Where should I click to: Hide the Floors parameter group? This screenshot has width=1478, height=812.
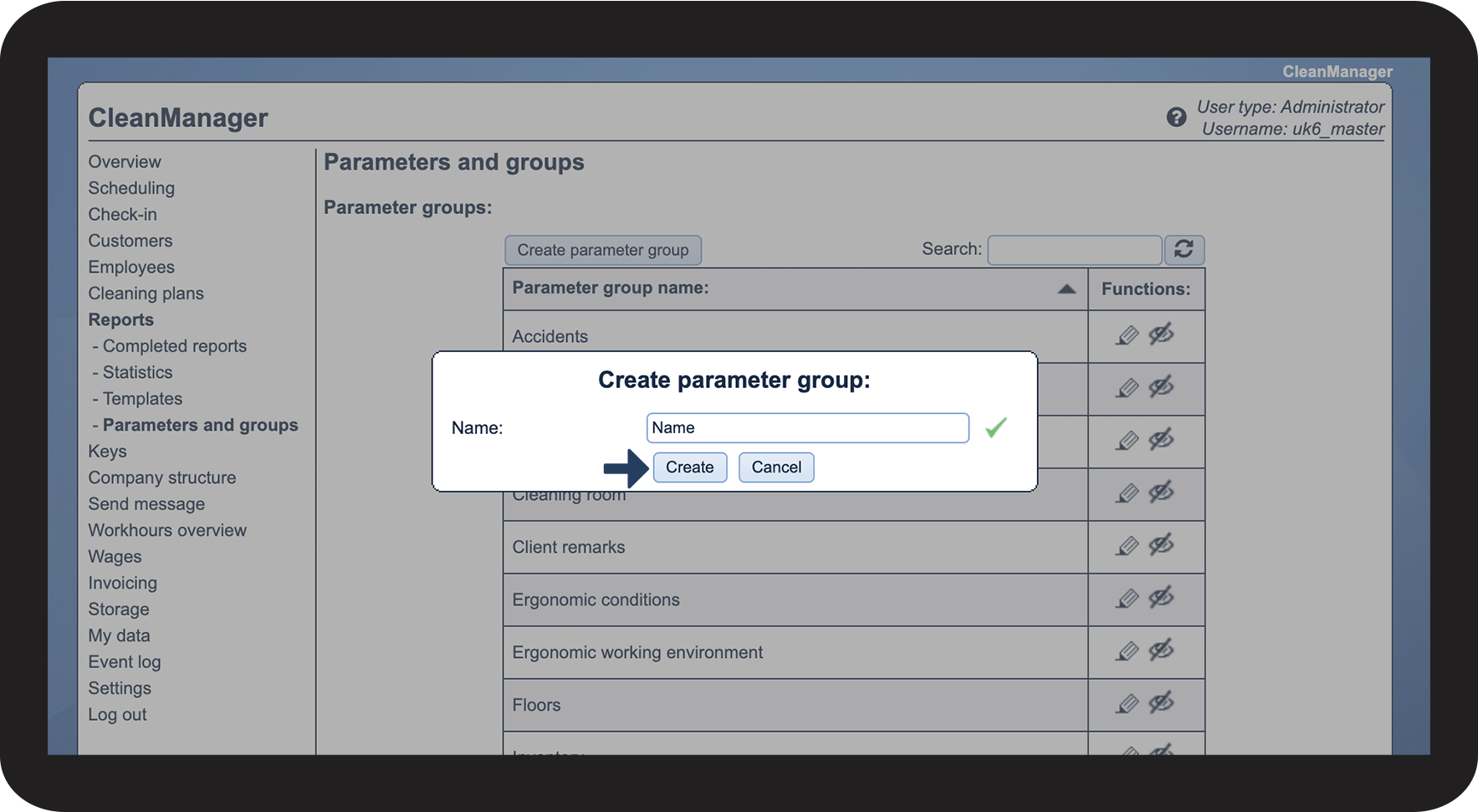click(x=1161, y=703)
